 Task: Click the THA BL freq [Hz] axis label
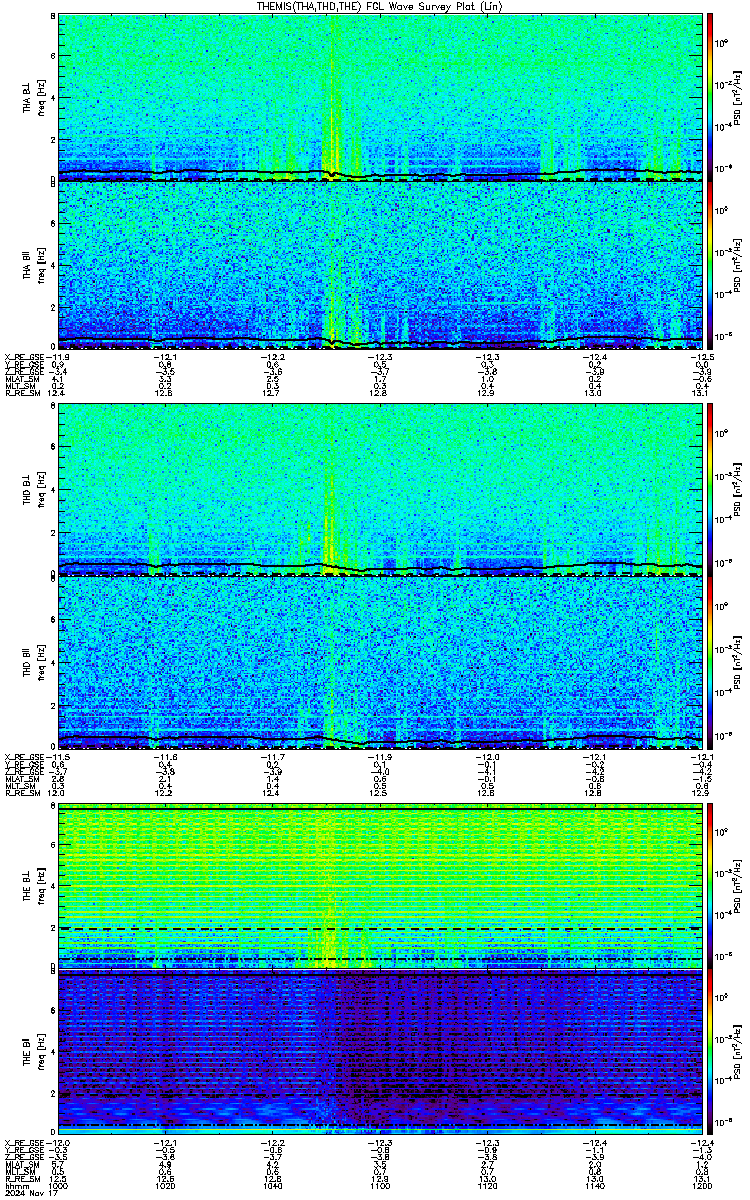pyautogui.click(x=40, y=97)
